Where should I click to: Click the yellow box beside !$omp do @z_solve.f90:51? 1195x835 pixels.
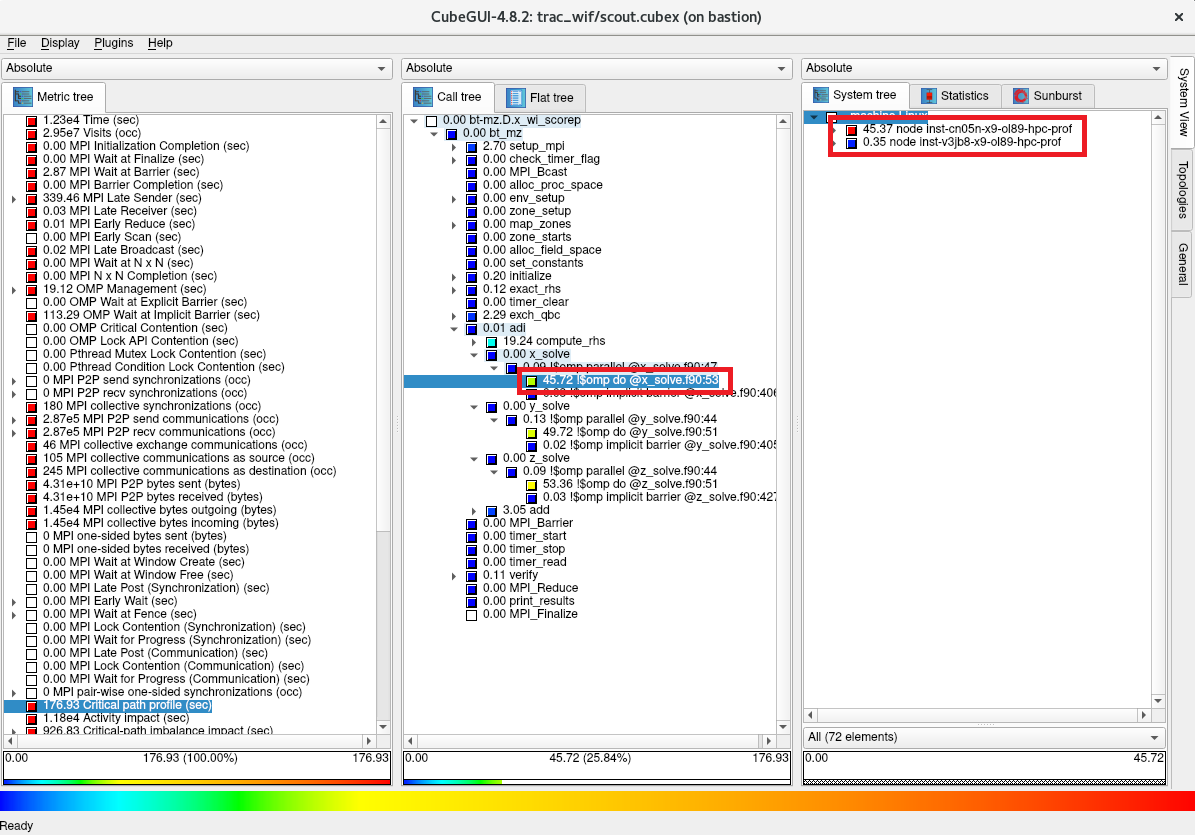[x=532, y=485]
